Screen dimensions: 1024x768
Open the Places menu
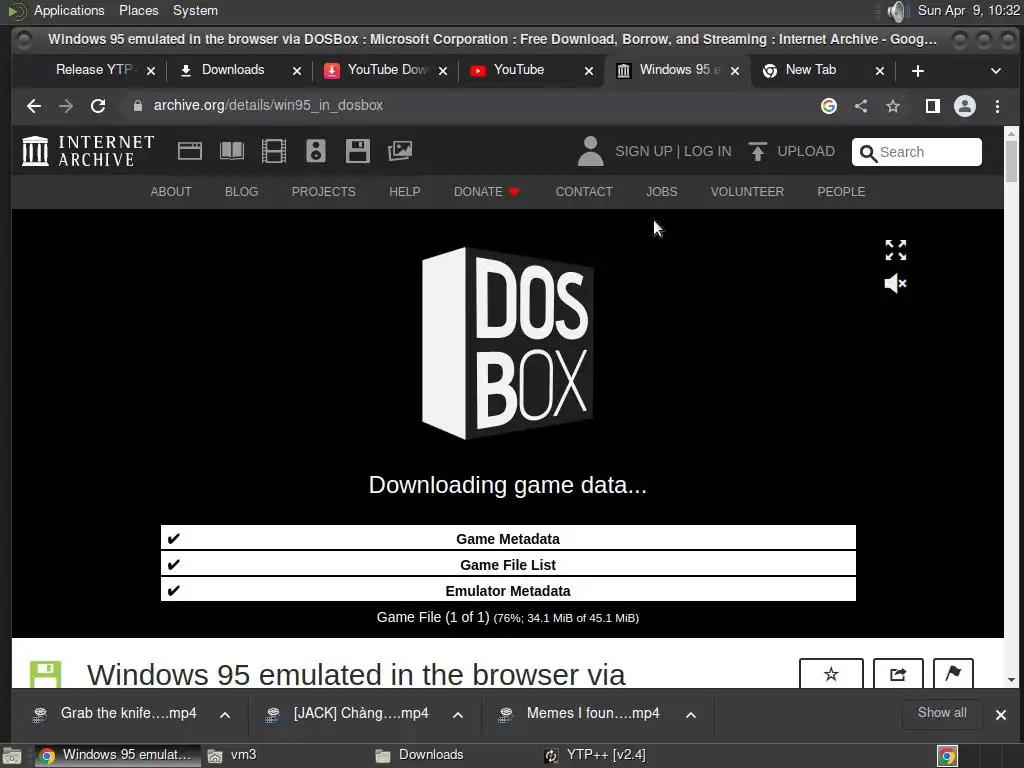[x=138, y=10]
